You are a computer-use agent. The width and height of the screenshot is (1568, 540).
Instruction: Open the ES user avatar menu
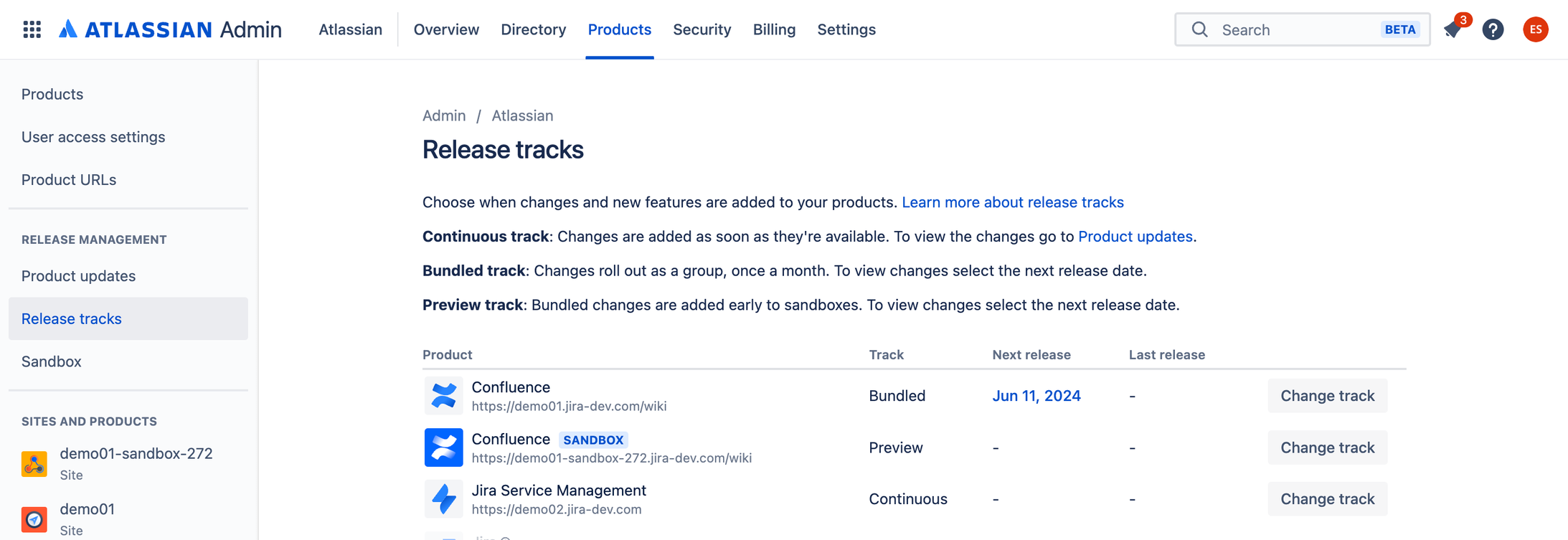click(1536, 29)
